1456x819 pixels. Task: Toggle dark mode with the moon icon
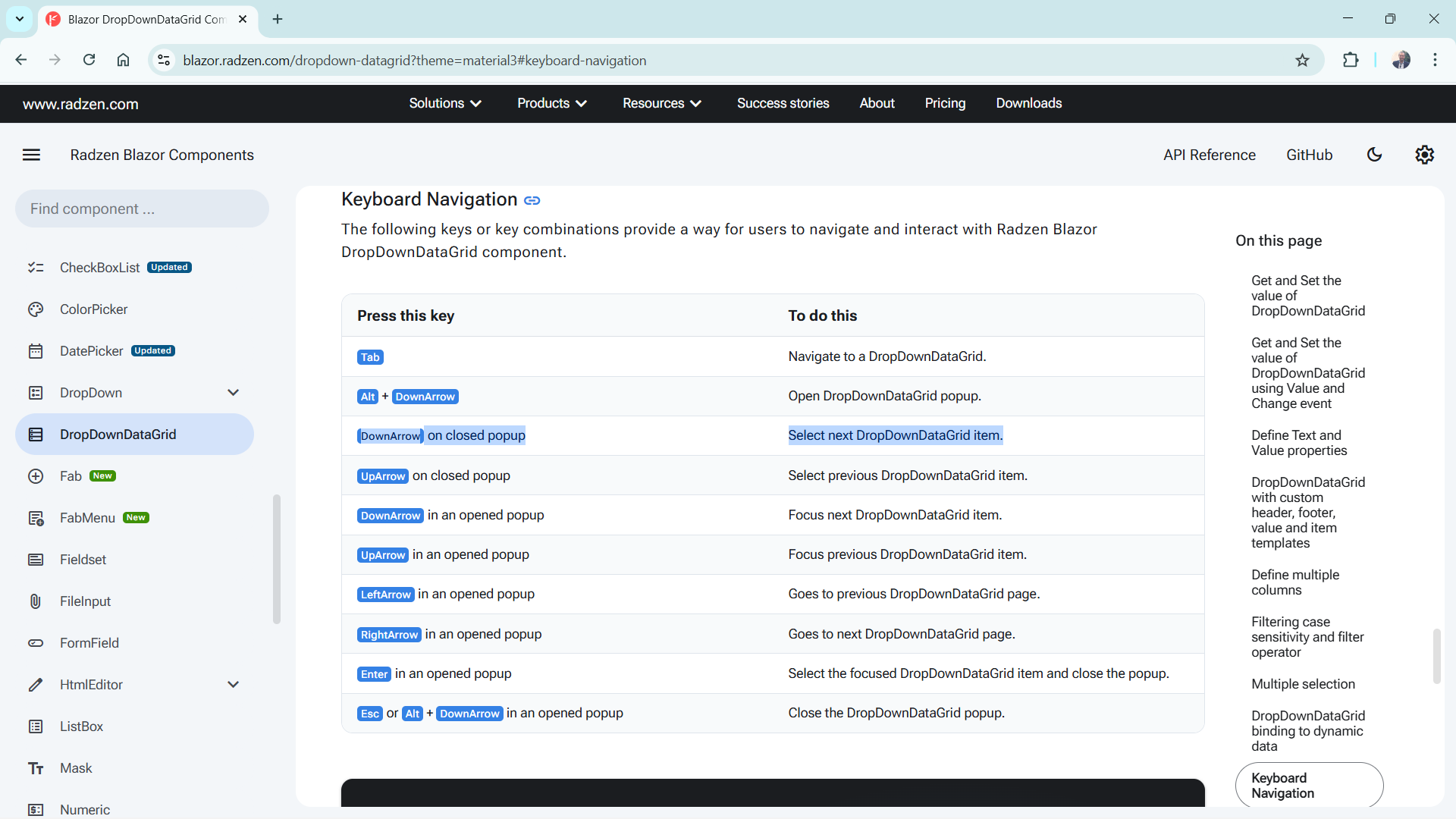[x=1374, y=155]
